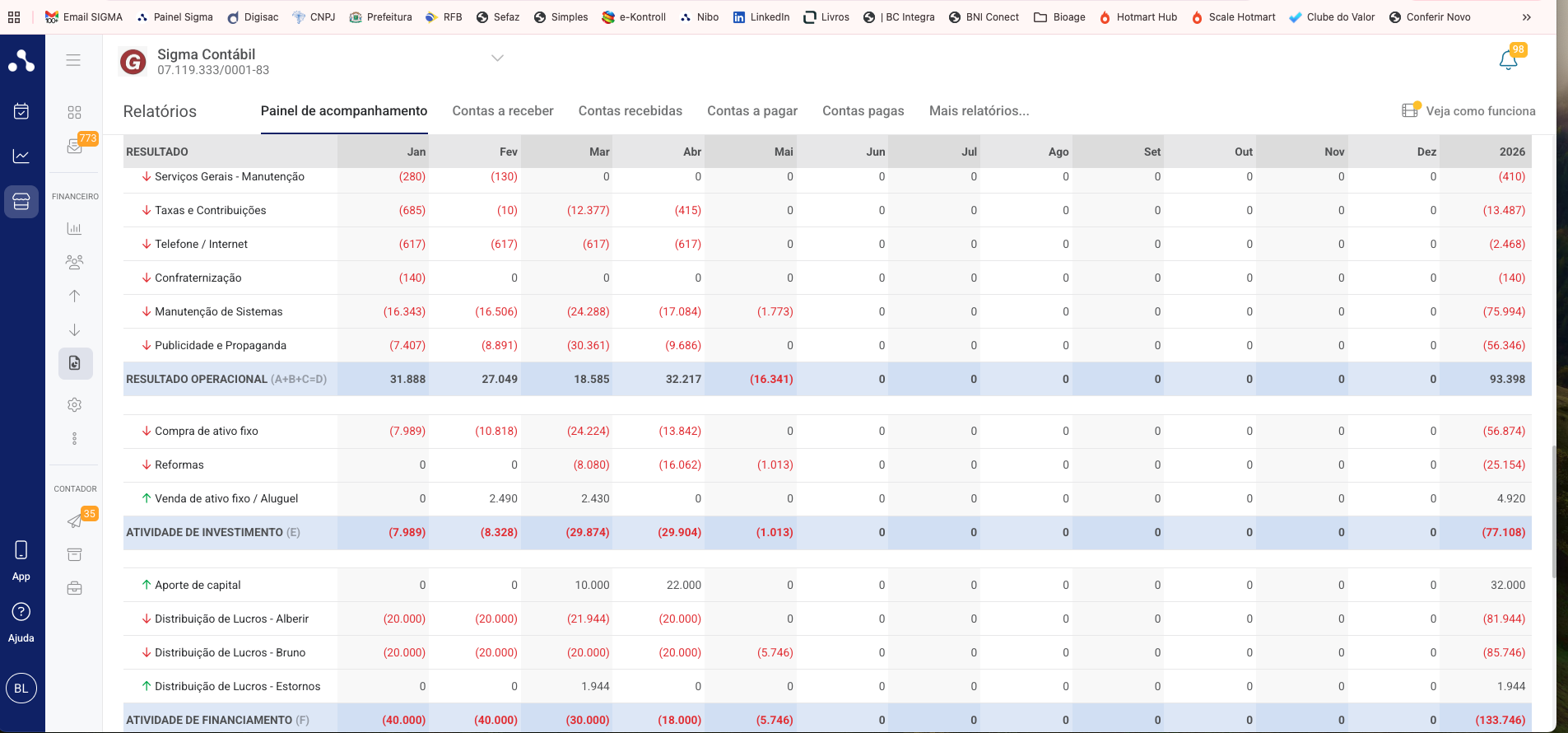
Task: Click the dashboard grid icon in the sidebar
Action: (x=74, y=112)
